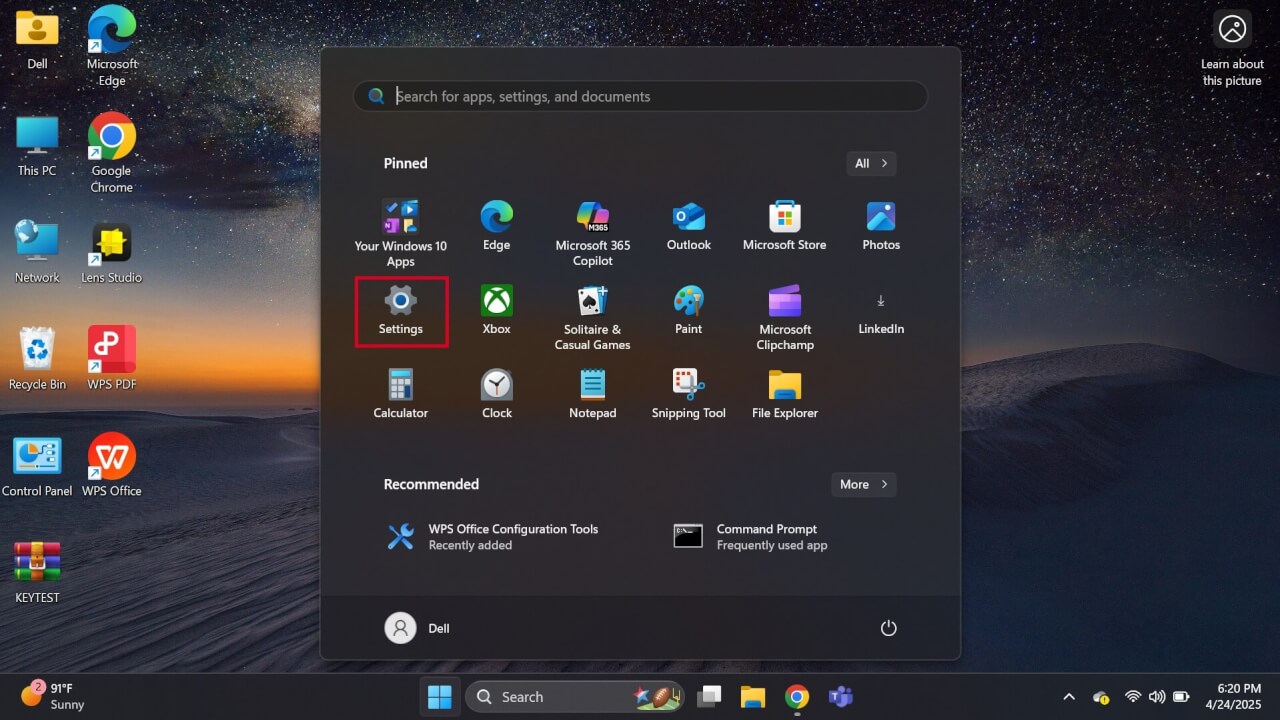Click the volume speaker tray icon

[x=1157, y=697]
